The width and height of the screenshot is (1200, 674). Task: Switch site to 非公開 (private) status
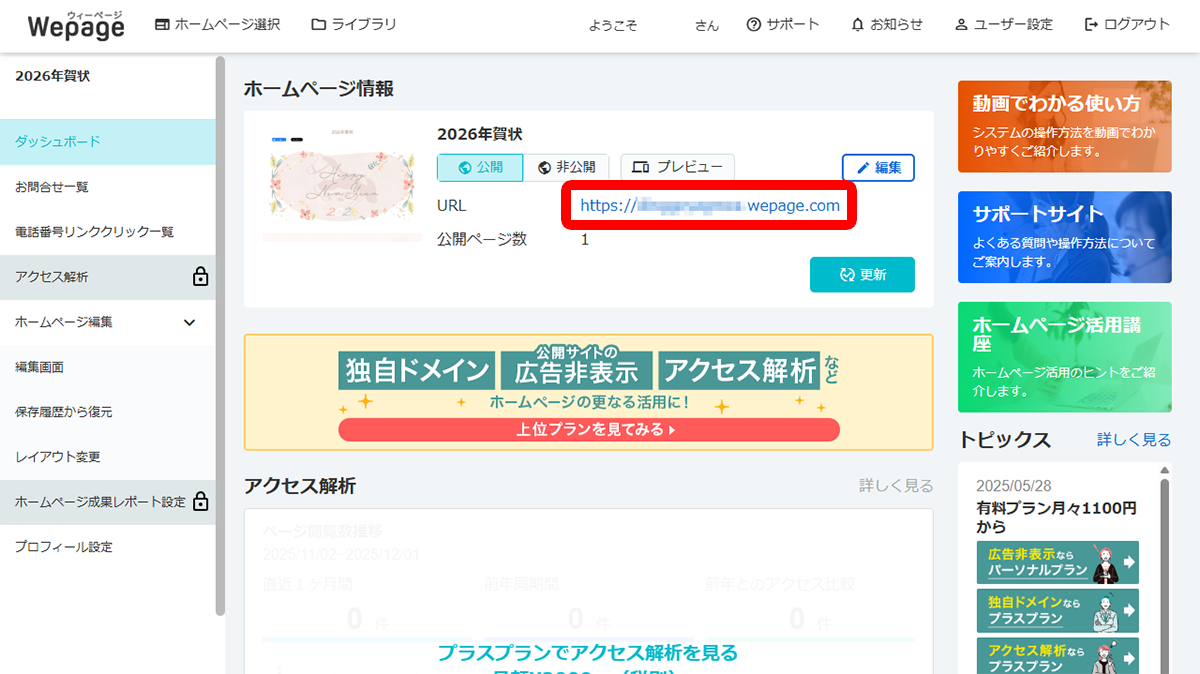[569, 167]
